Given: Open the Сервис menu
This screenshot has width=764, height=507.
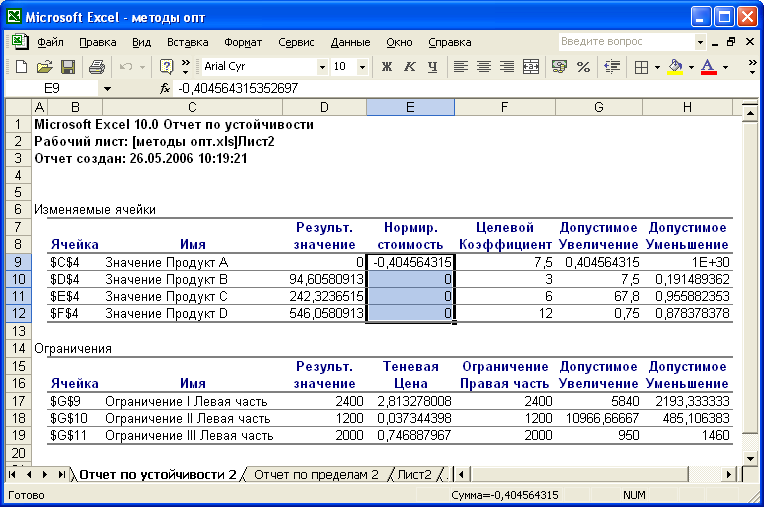Looking at the screenshot, I should tap(296, 42).
